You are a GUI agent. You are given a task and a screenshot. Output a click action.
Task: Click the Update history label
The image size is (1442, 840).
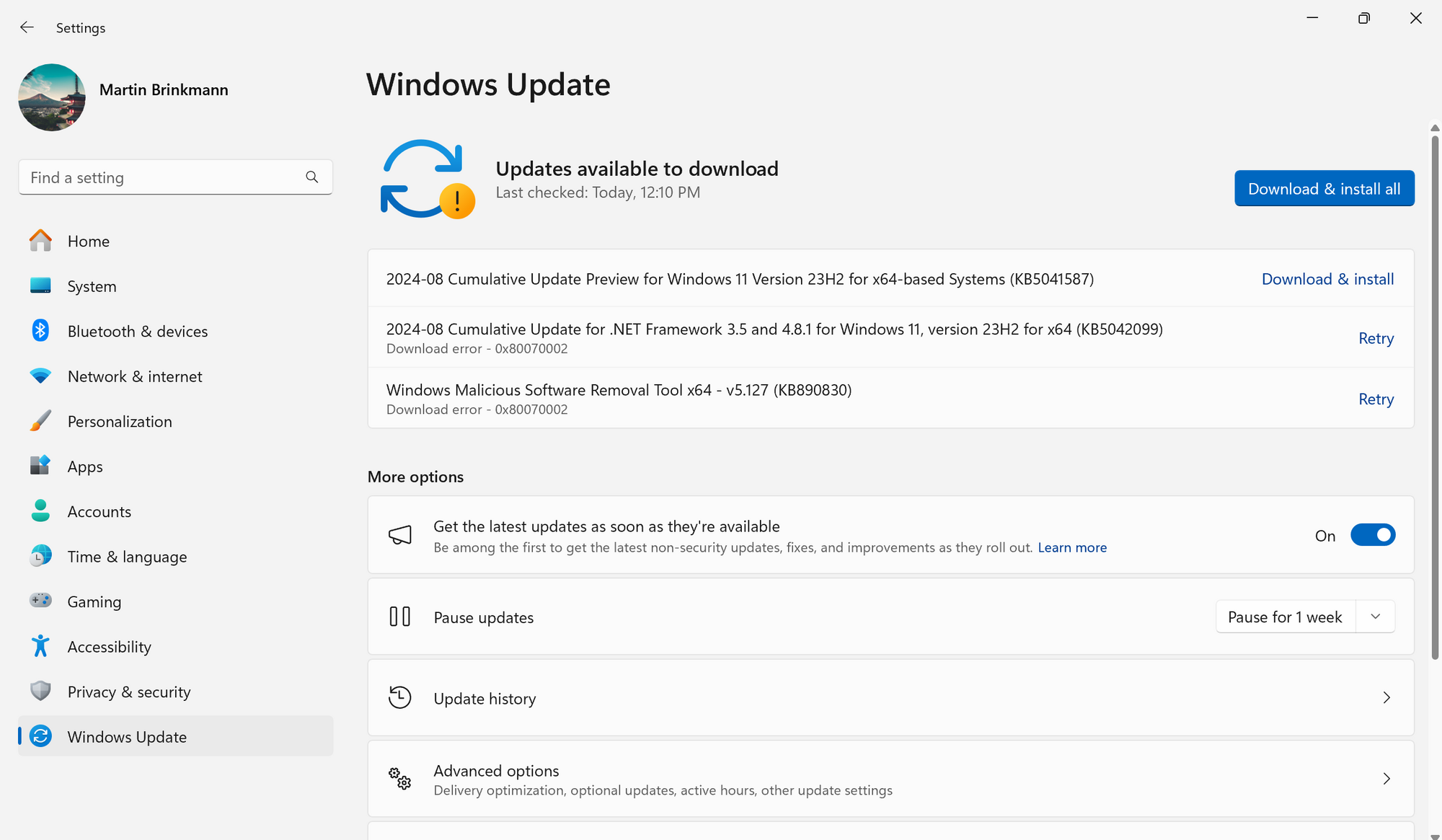(485, 699)
